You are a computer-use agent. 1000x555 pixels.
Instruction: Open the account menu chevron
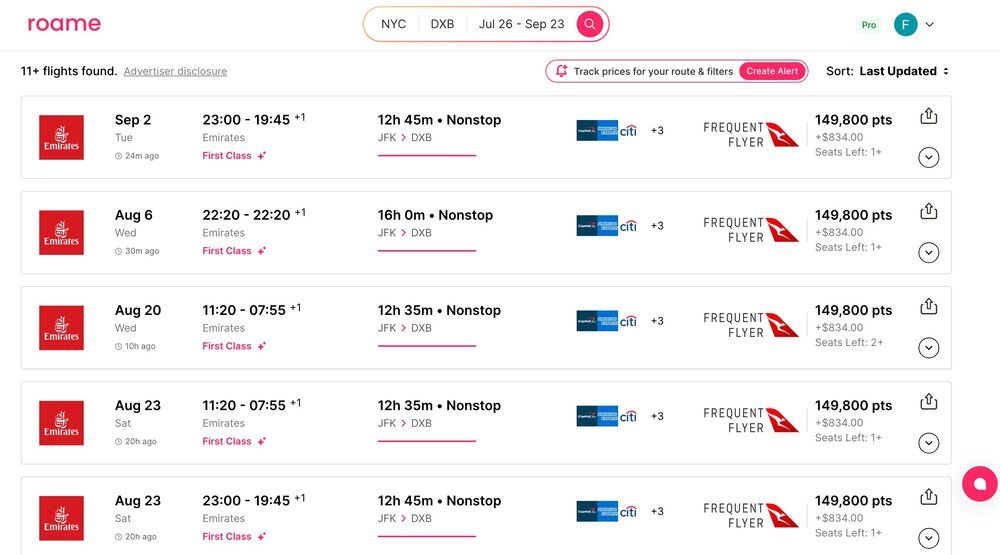930,25
